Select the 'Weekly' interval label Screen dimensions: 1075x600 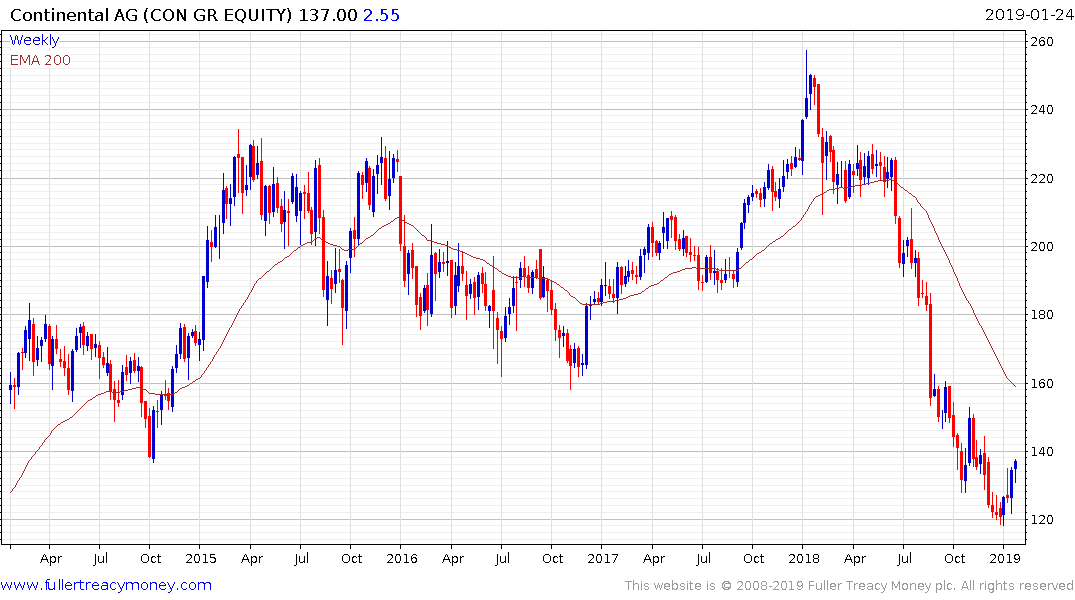point(34,40)
